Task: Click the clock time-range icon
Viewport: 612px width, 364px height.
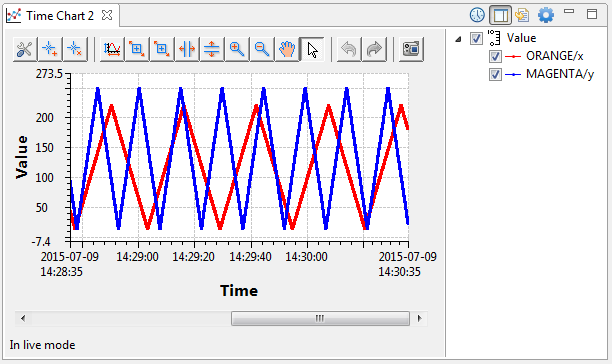Action: point(477,15)
